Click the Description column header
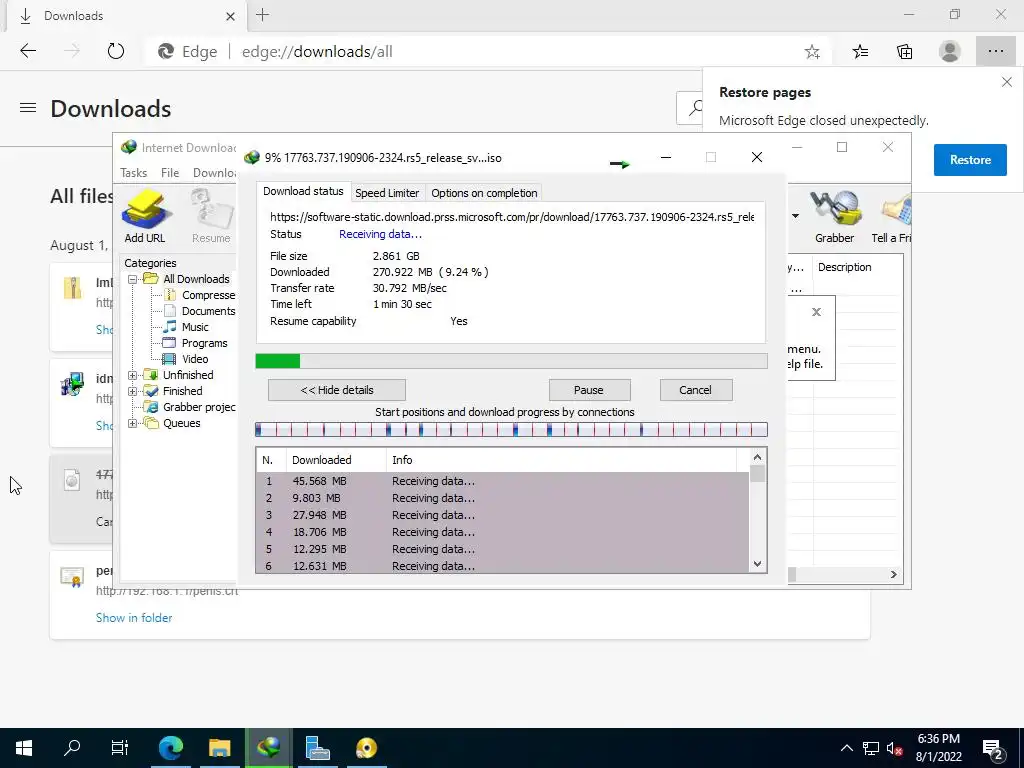Image resolution: width=1024 pixels, height=768 pixels. click(x=857, y=267)
